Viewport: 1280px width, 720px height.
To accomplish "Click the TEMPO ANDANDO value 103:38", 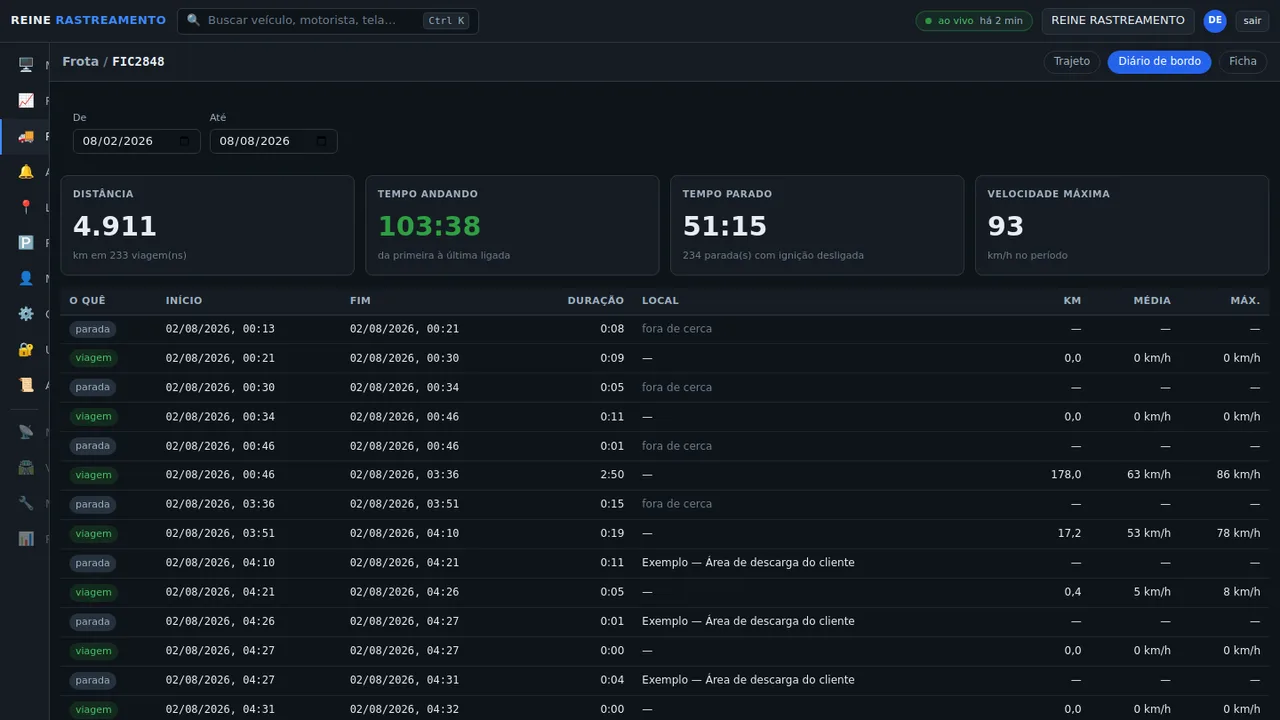I will [x=429, y=226].
